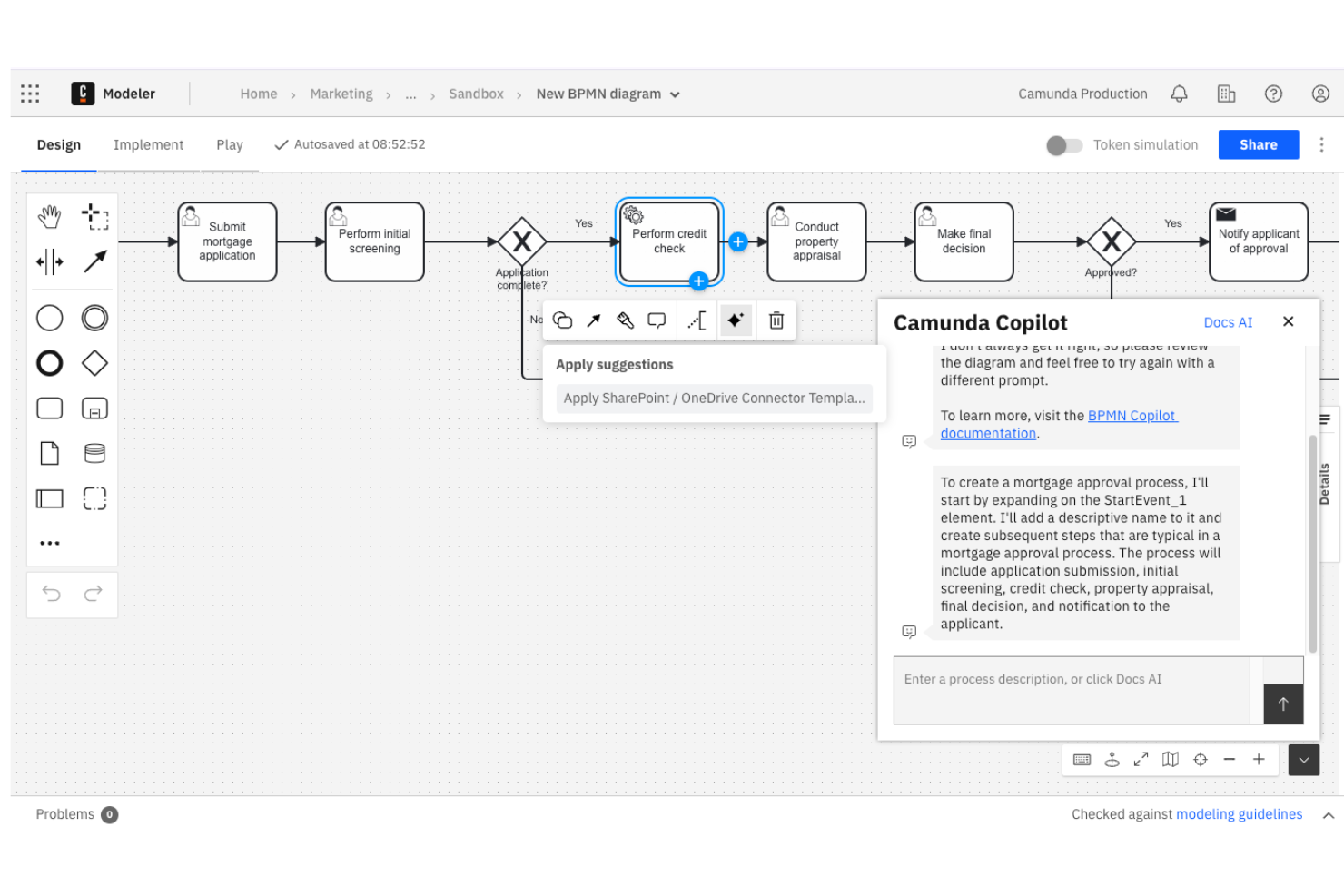Activate the lasso selection tool
Screen dimensions: 1344x896
click(x=94, y=217)
